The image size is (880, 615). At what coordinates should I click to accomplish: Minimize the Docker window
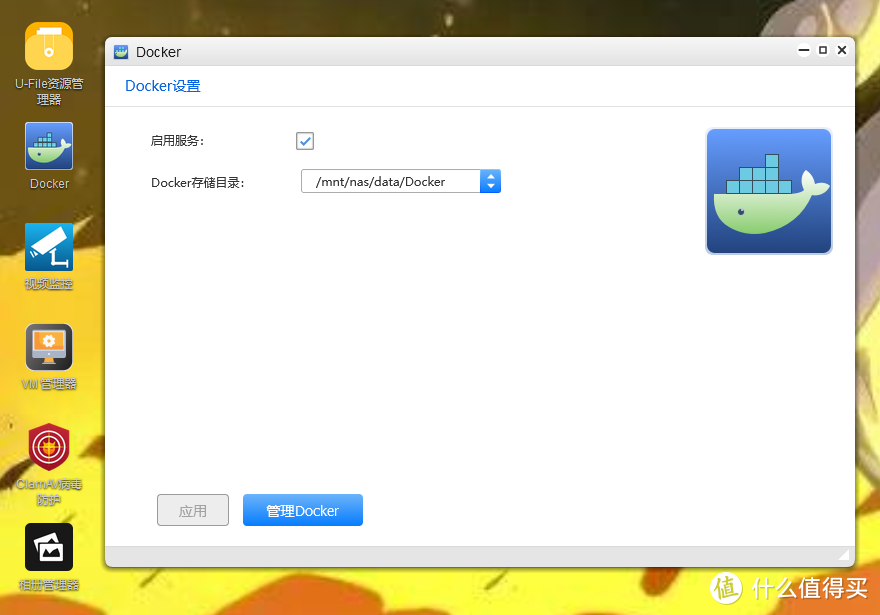(x=803, y=50)
